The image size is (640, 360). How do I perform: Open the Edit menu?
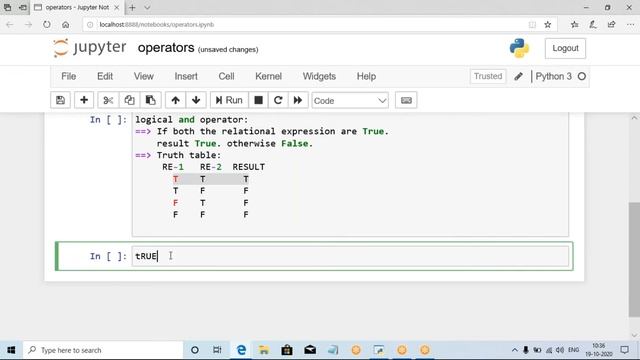tap(105, 76)
